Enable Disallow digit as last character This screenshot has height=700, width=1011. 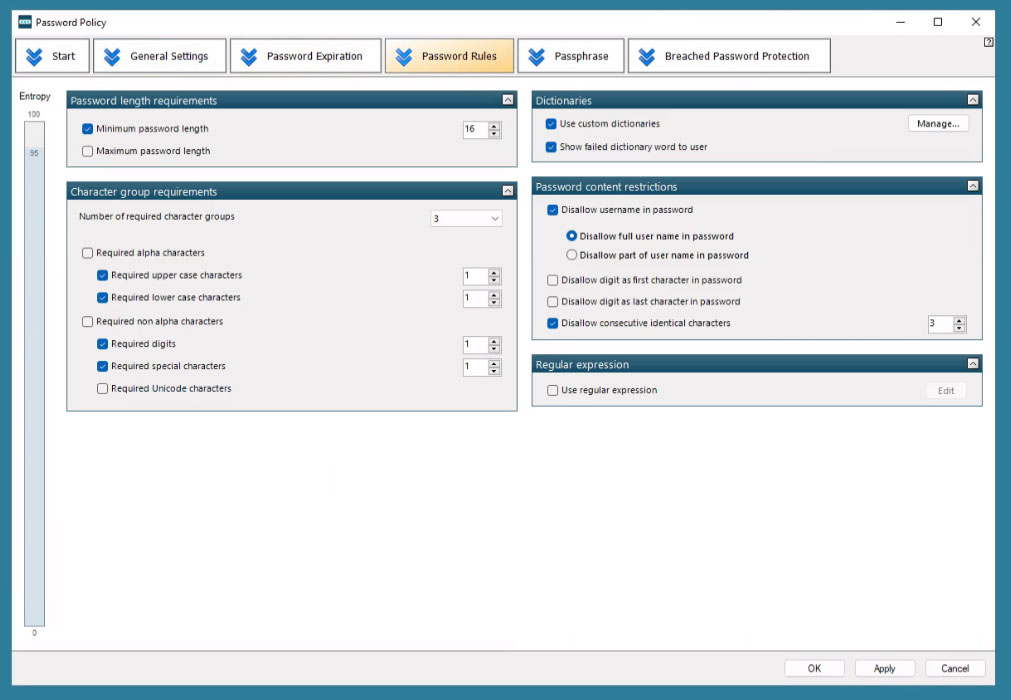click(553, 302)
